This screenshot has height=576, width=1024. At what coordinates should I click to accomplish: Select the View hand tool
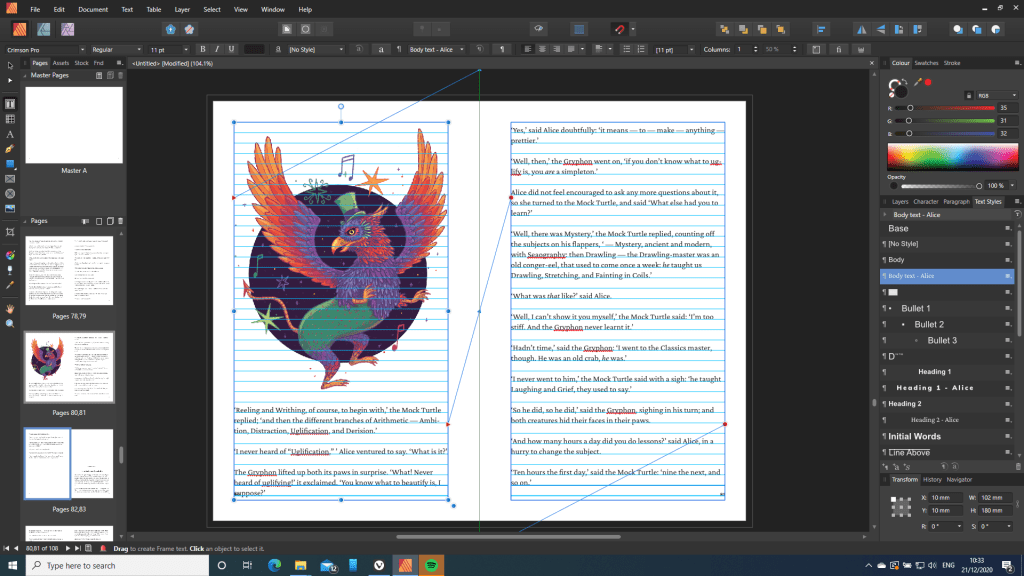(10, 308)
